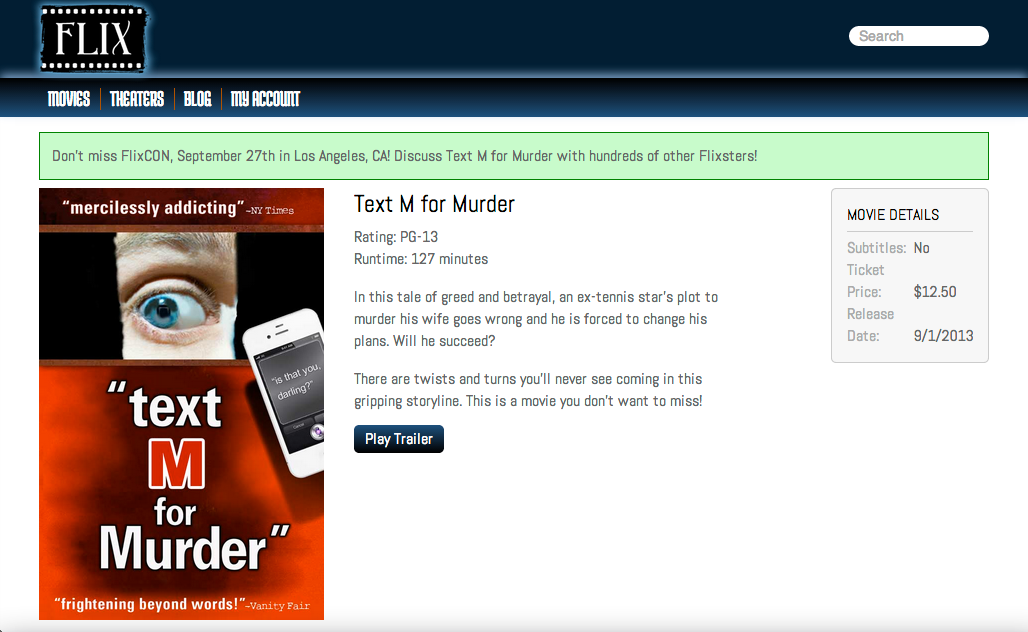Click the Subtitles value in Movie Details
This screenshot has height=632, width=1028.
coord(921,248)
